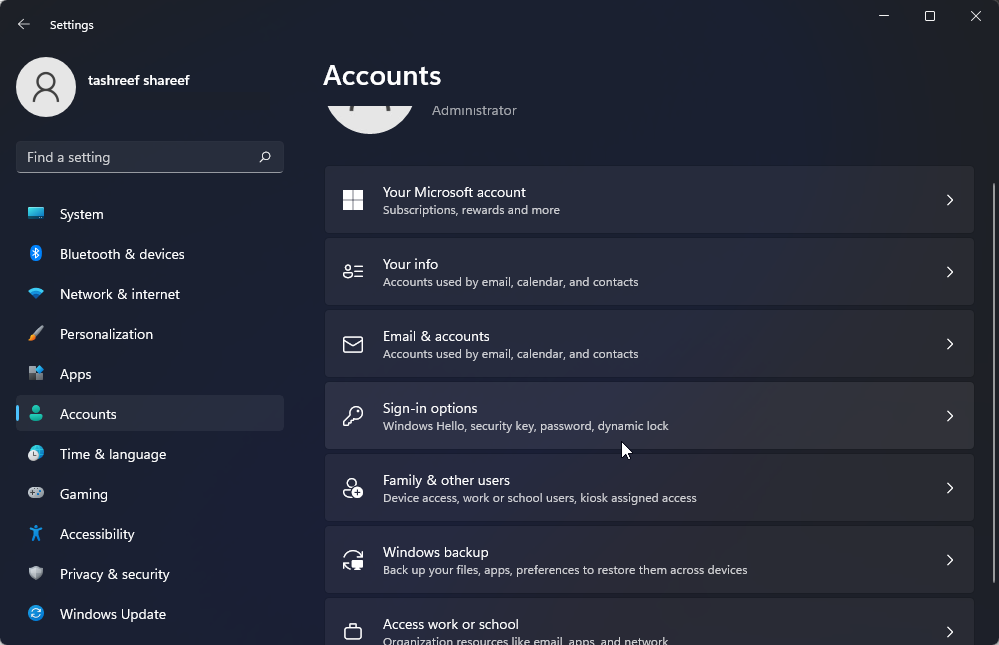Select the Accessibility icon
The height and width of the screenshot is (645, 999).
pos(38,534)
